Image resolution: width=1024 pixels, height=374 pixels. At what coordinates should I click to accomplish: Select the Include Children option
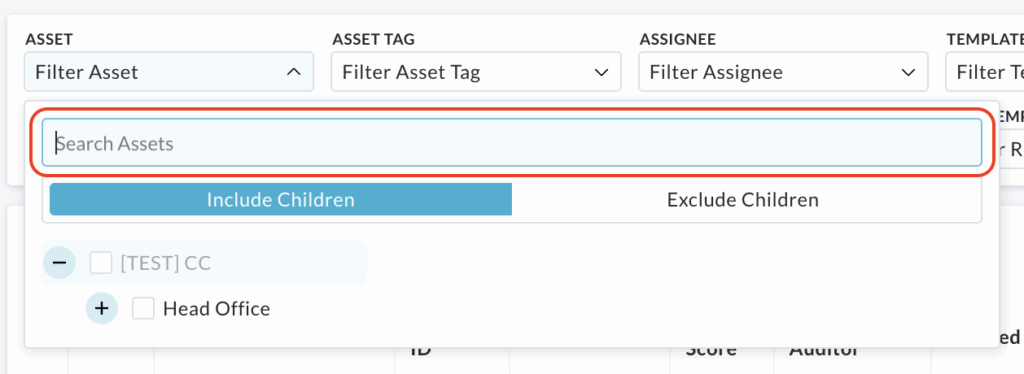click(281, 199)
